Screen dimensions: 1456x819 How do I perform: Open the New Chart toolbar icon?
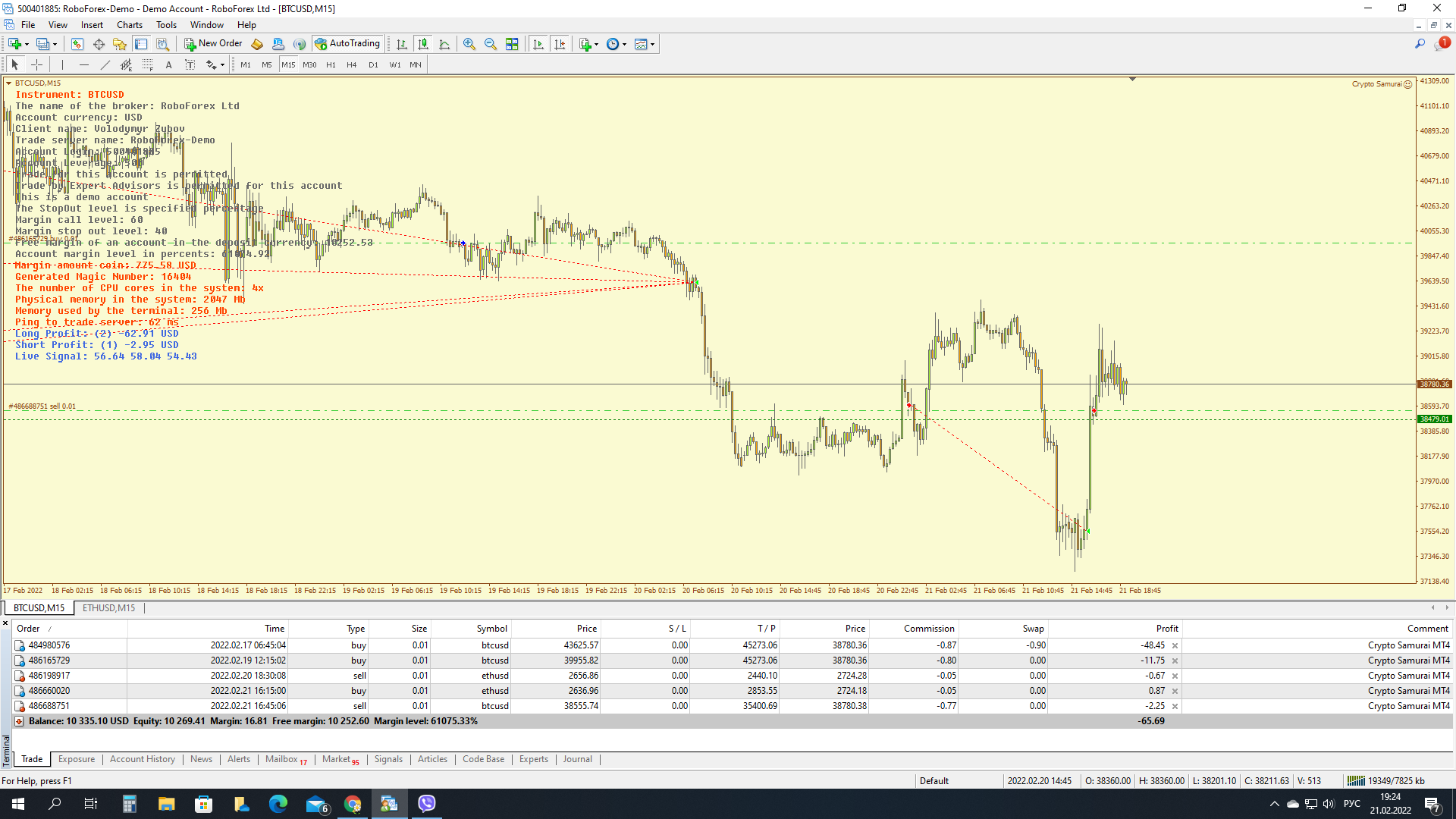[x=14, y=44]
